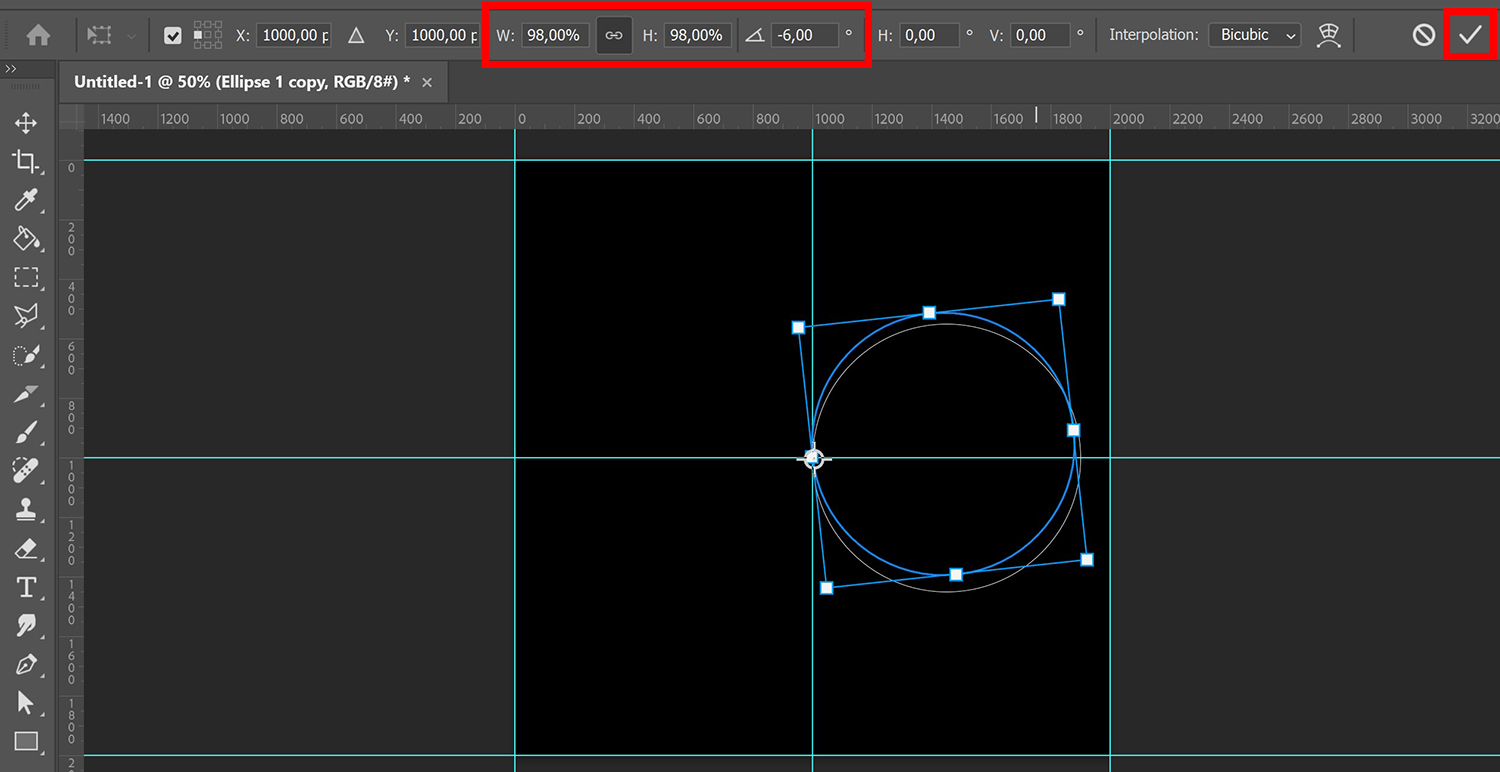Select the Clone Stamp tool
This screenshot has height=772, width=1500.
tap(27, 510)
